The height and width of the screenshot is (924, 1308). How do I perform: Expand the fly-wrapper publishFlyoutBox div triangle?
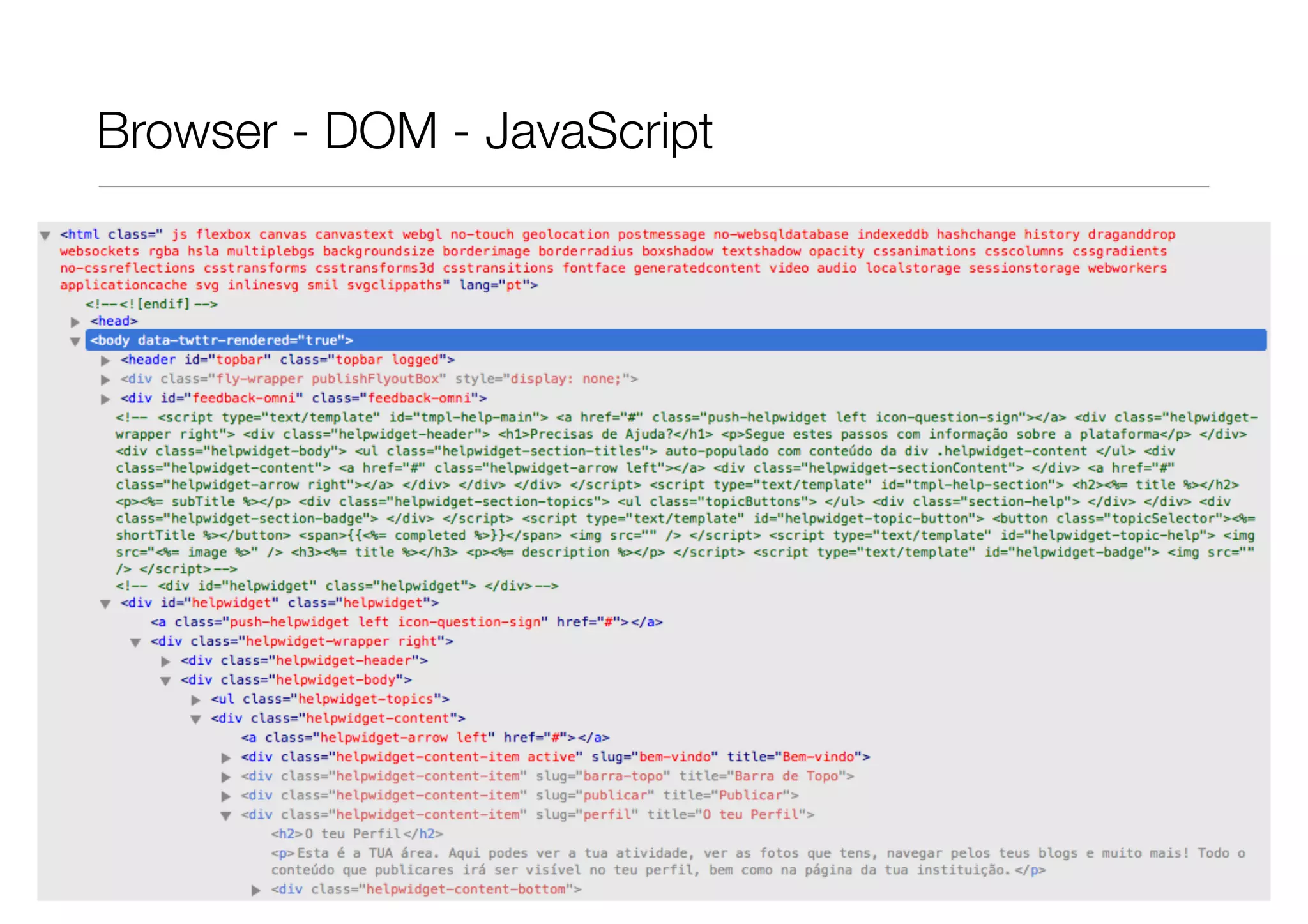105,380
